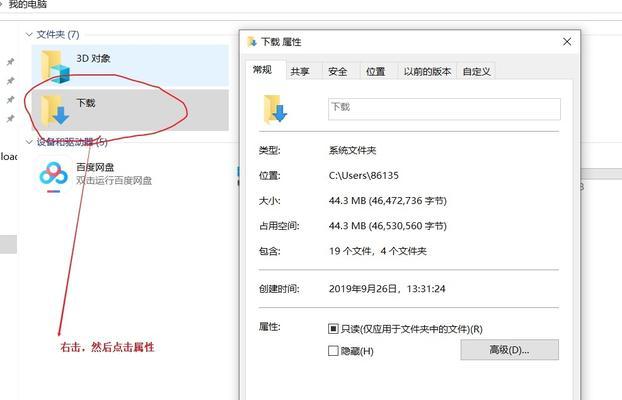Viewport: 622px width, 400px height.
Task: Click the 高级(D)... button
Action: (509, 350)
